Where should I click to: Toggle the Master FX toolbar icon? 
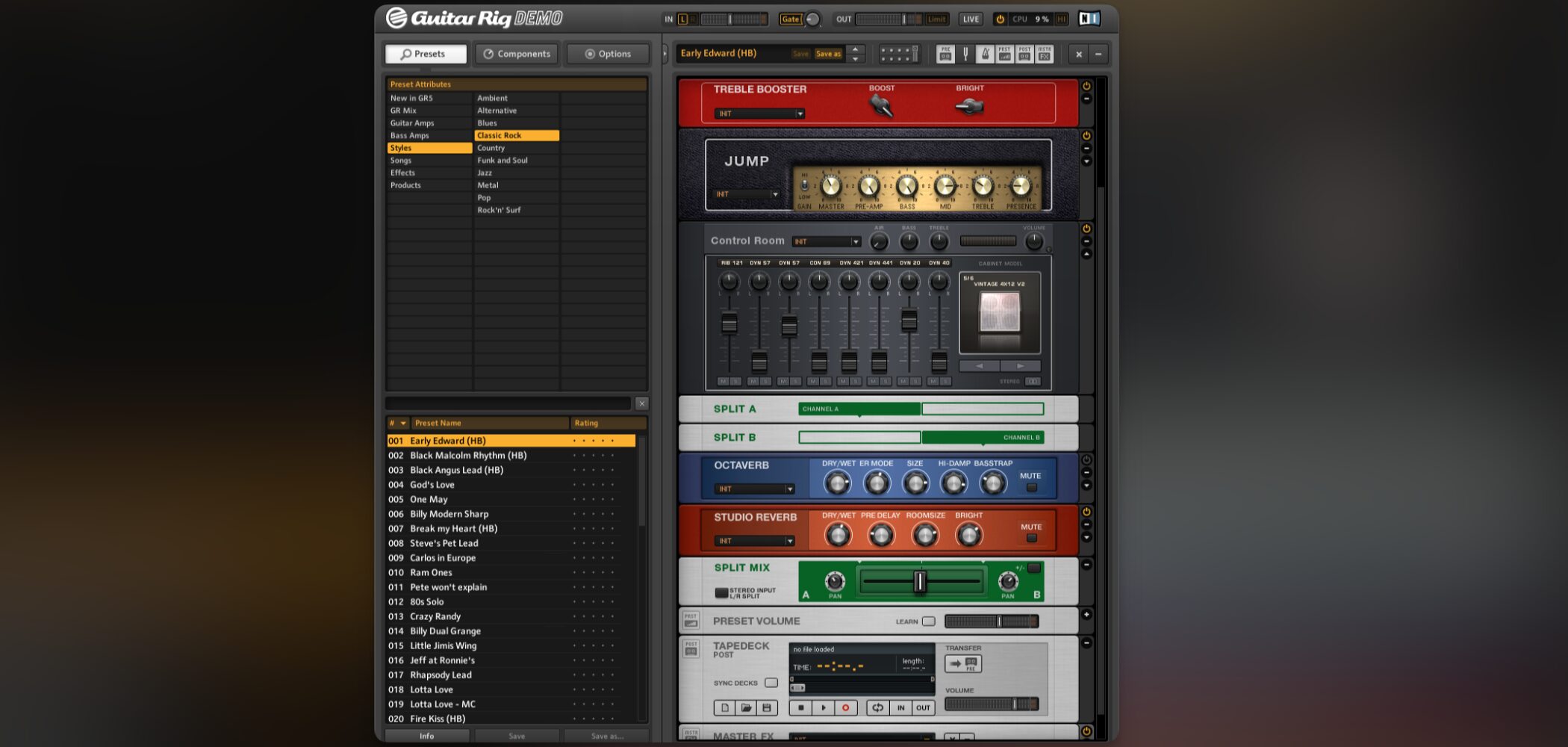click(1044, 54)
